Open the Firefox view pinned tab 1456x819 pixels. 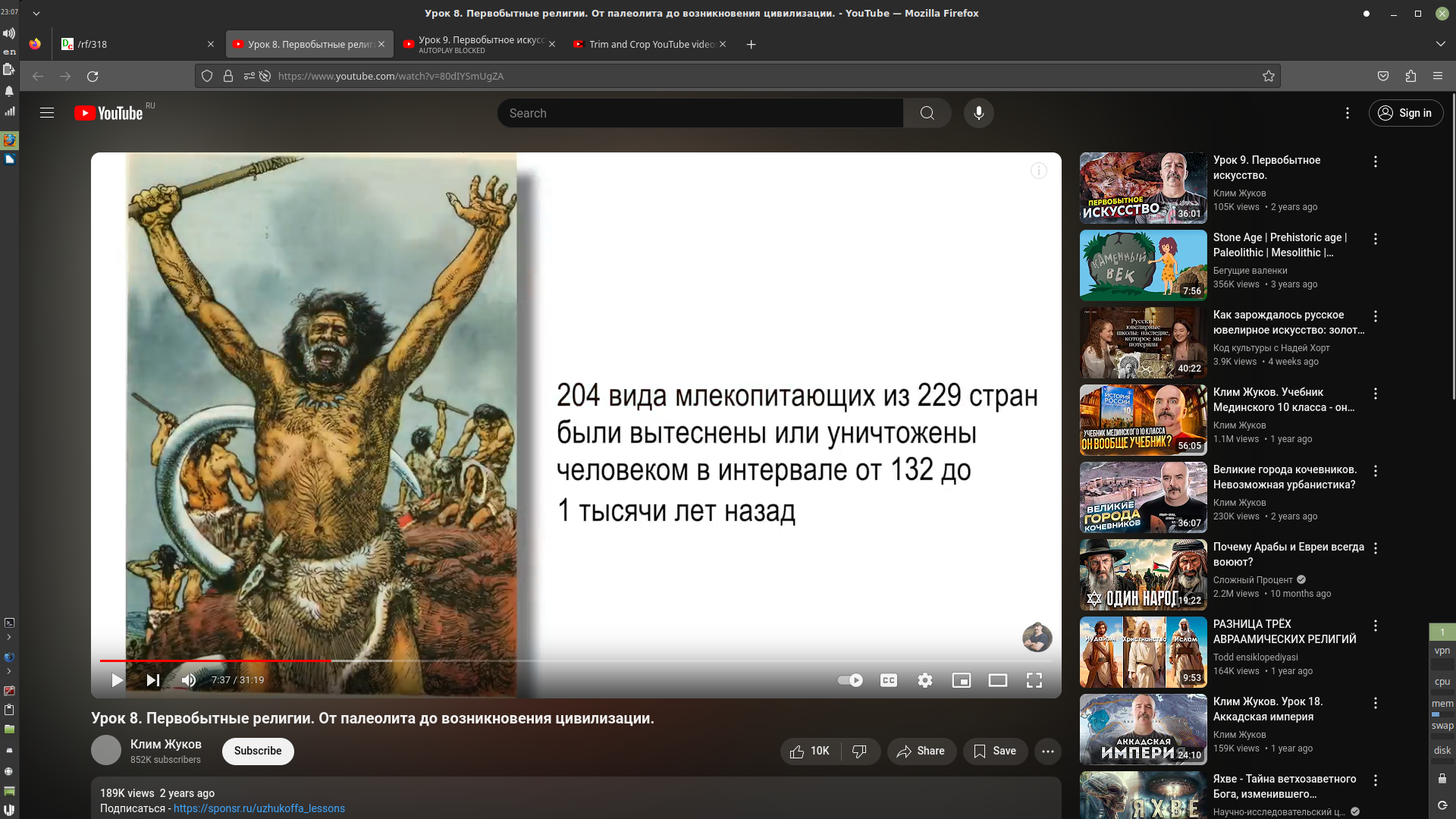point(35,44)
